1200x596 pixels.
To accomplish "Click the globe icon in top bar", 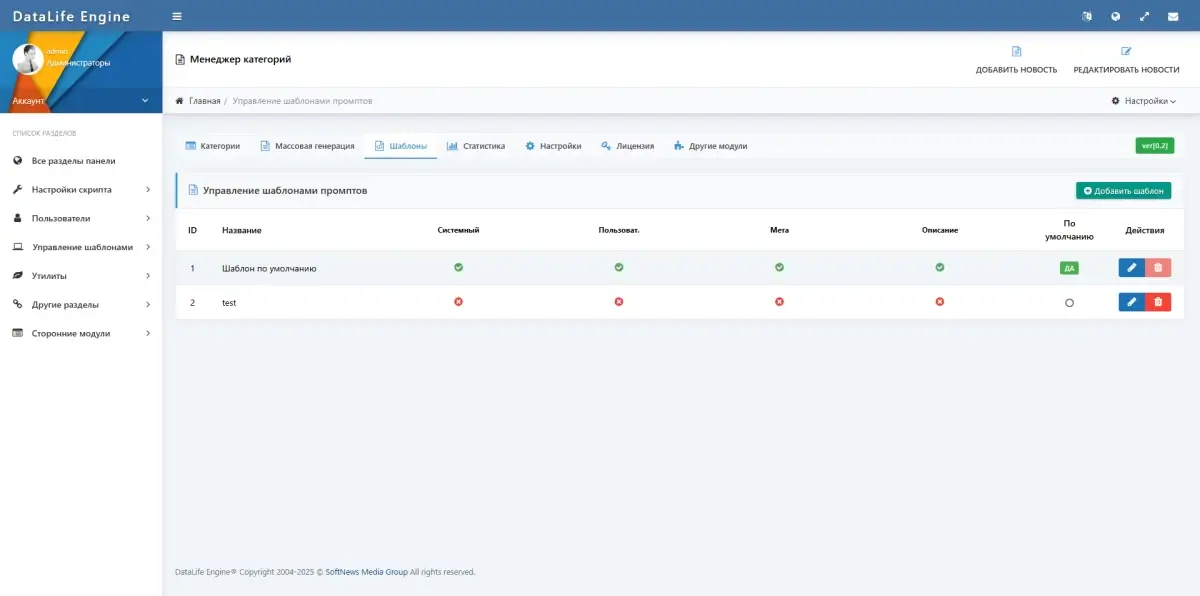I will coord(1116,16).
